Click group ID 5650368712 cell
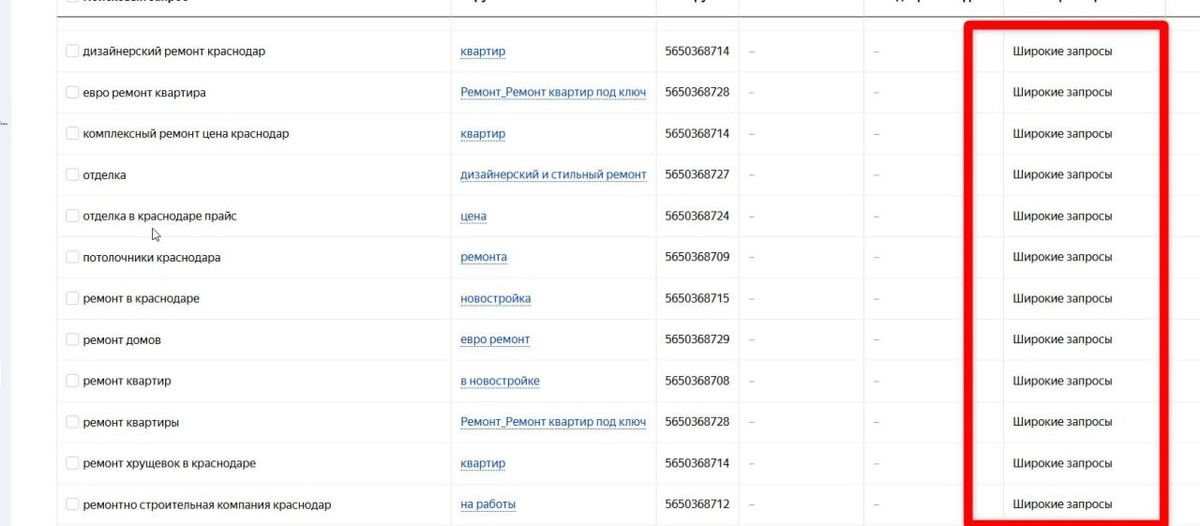The height and width of the screenshot is (526, 1200). pyautogui.click(x=697, y=505)
